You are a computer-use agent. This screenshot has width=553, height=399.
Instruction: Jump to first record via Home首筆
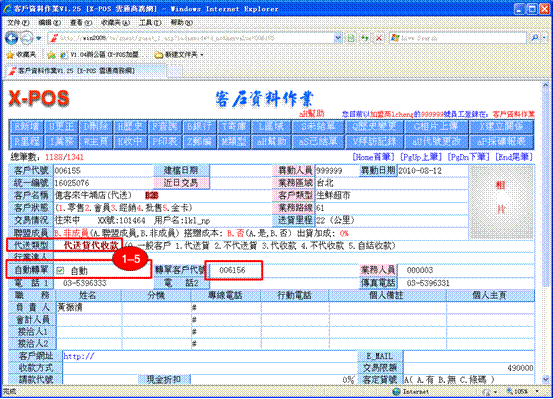point(373,157)
